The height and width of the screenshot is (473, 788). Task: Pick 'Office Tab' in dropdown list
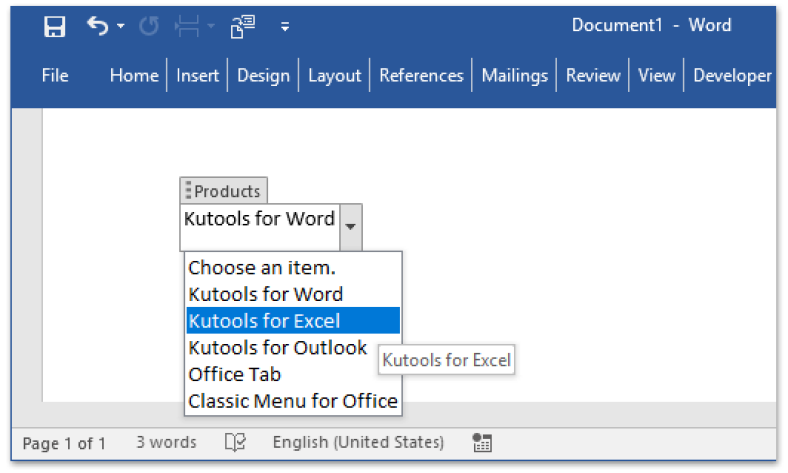(235, 374)
